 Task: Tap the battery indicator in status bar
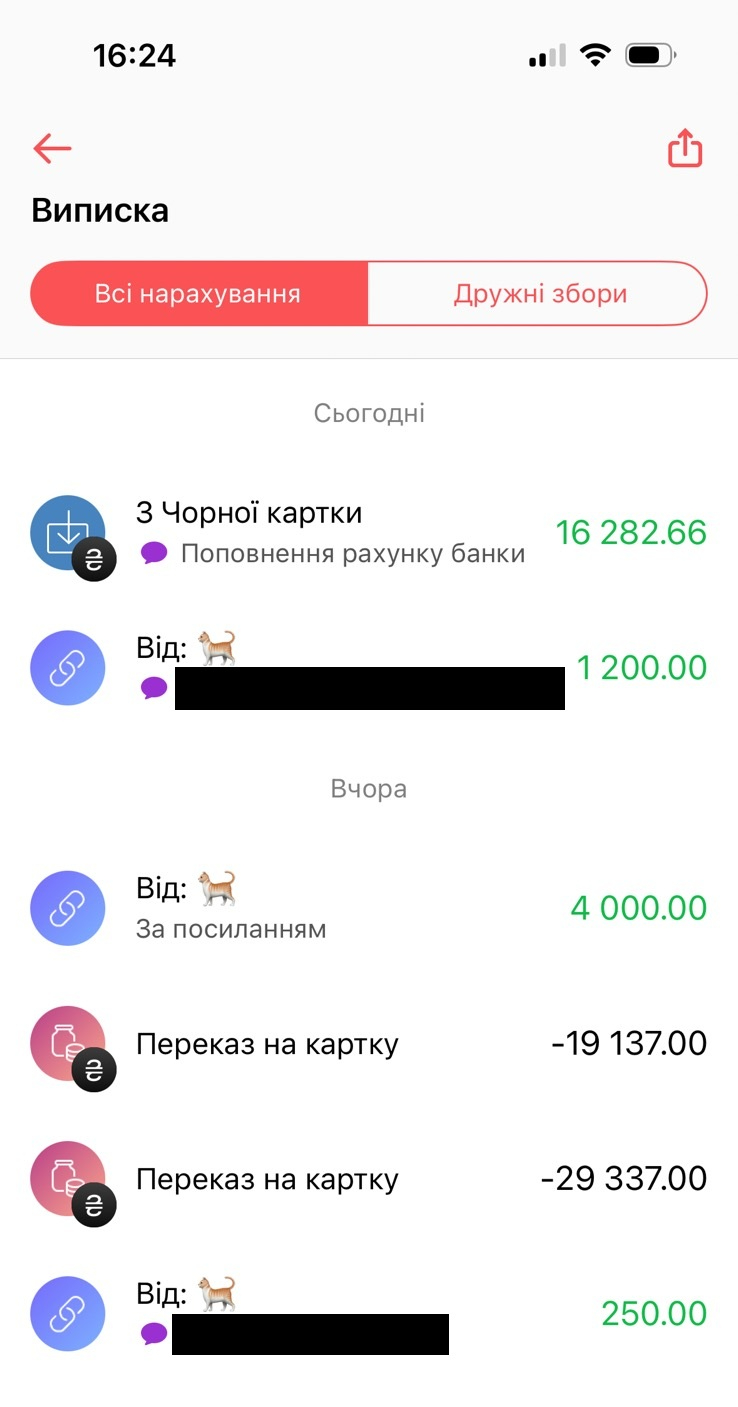click(651, 56)
